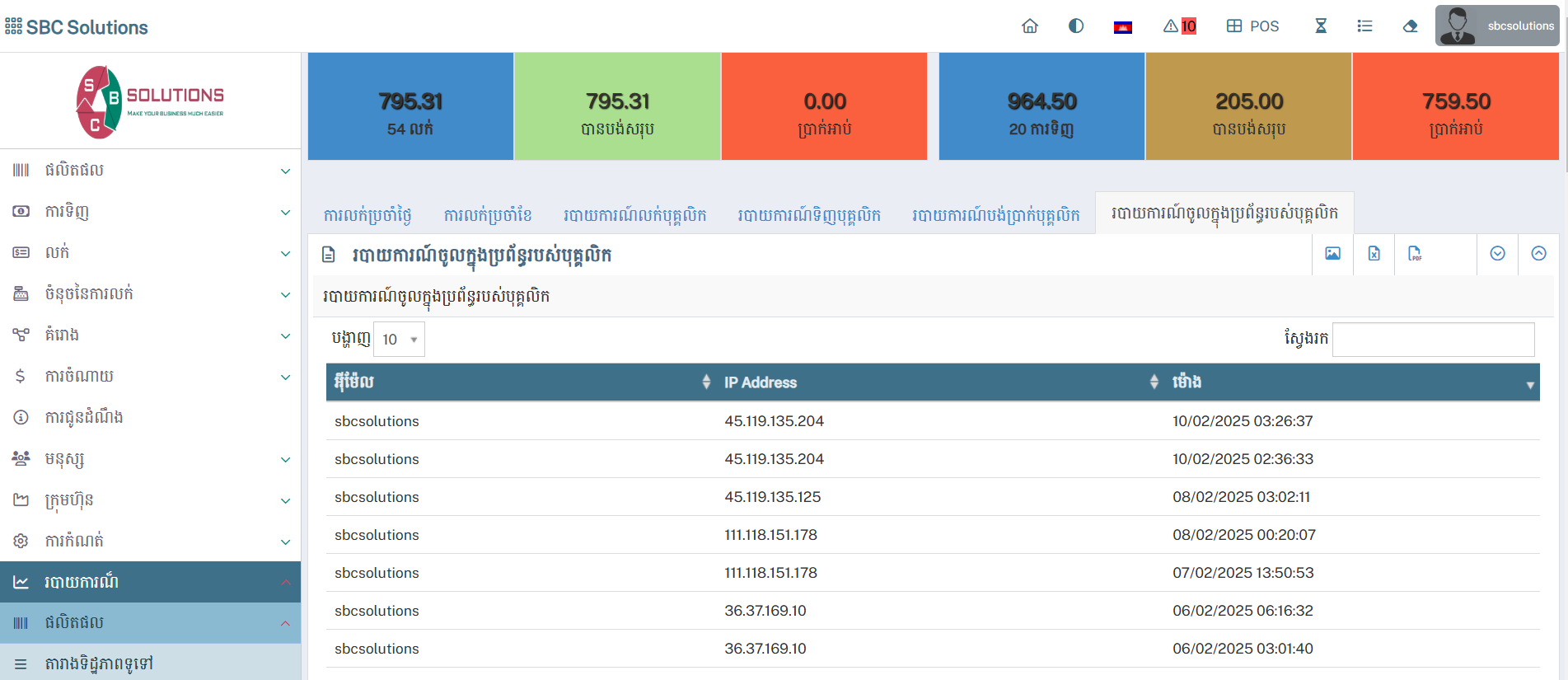Screen dimensions: 1568x680
Task: Click the Cambodian flag language icon
Action: (x=1122, y=27)
